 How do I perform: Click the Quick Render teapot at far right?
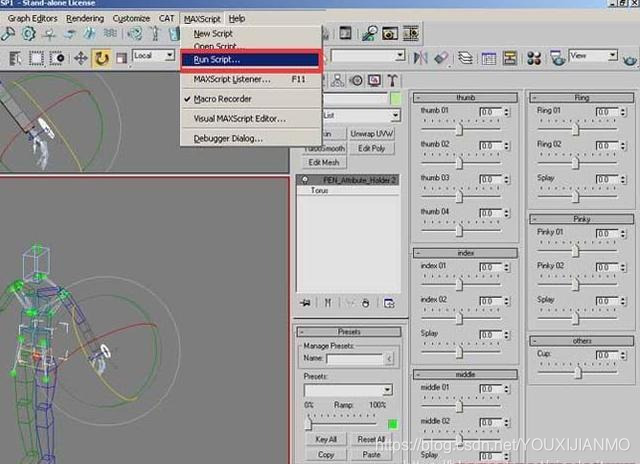tap(630, 60)
